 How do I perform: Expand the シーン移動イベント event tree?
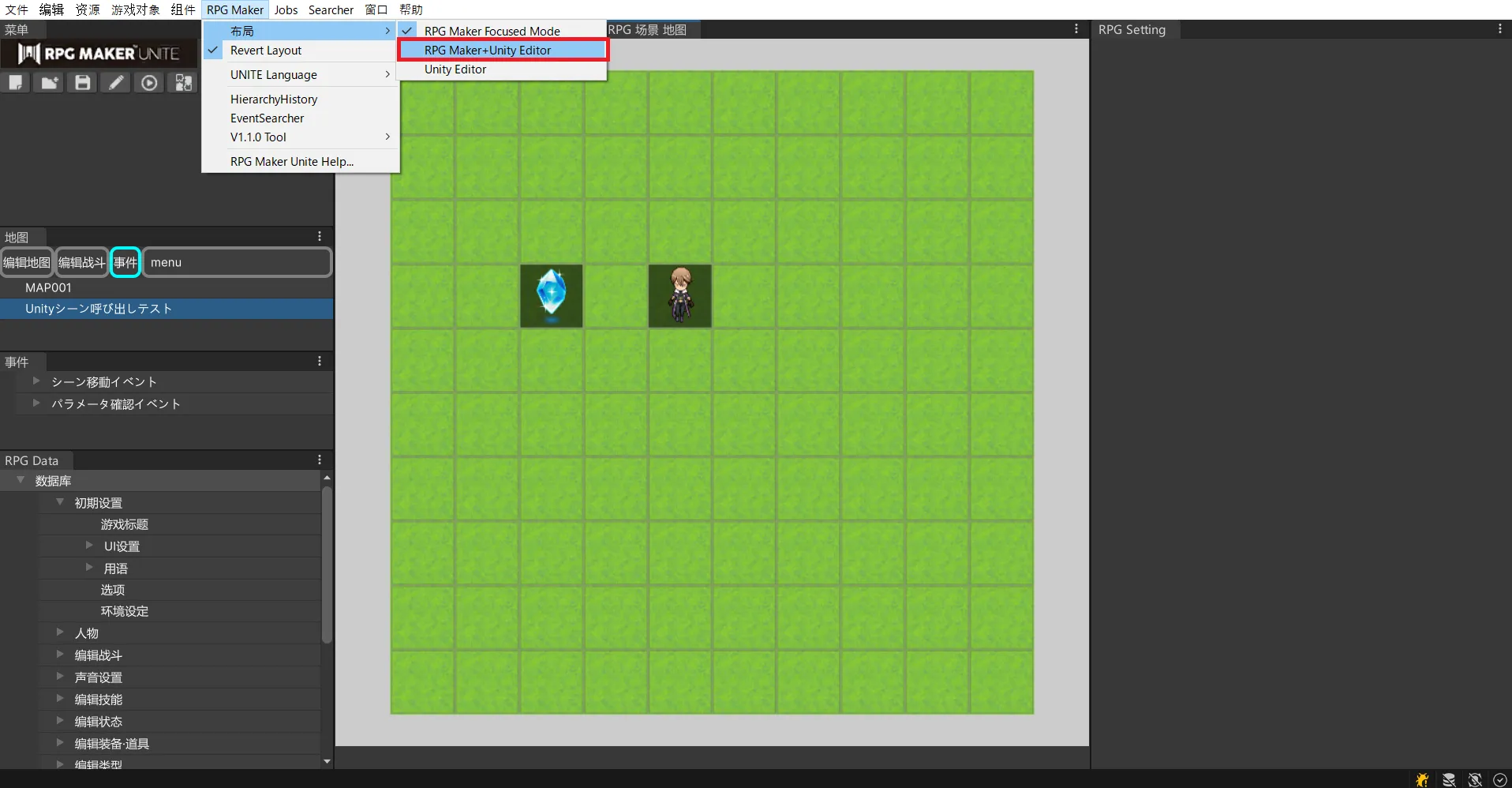pyautogui.click(x=36, y=381)
